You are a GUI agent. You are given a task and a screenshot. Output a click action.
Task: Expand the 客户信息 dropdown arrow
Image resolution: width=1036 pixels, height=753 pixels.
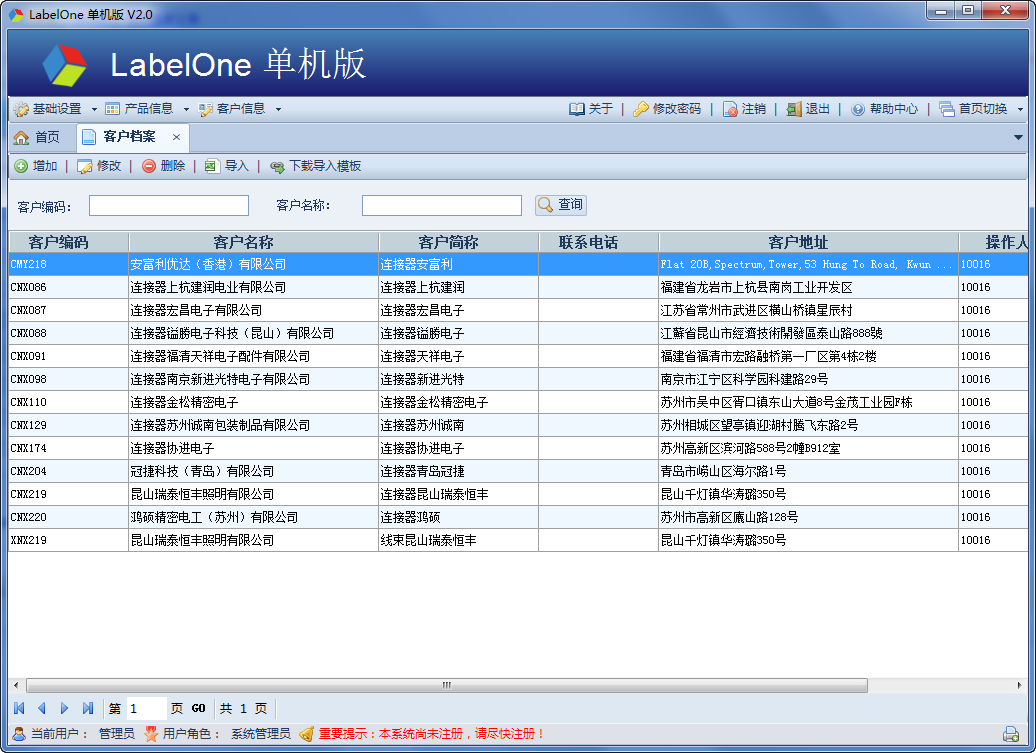278,110
